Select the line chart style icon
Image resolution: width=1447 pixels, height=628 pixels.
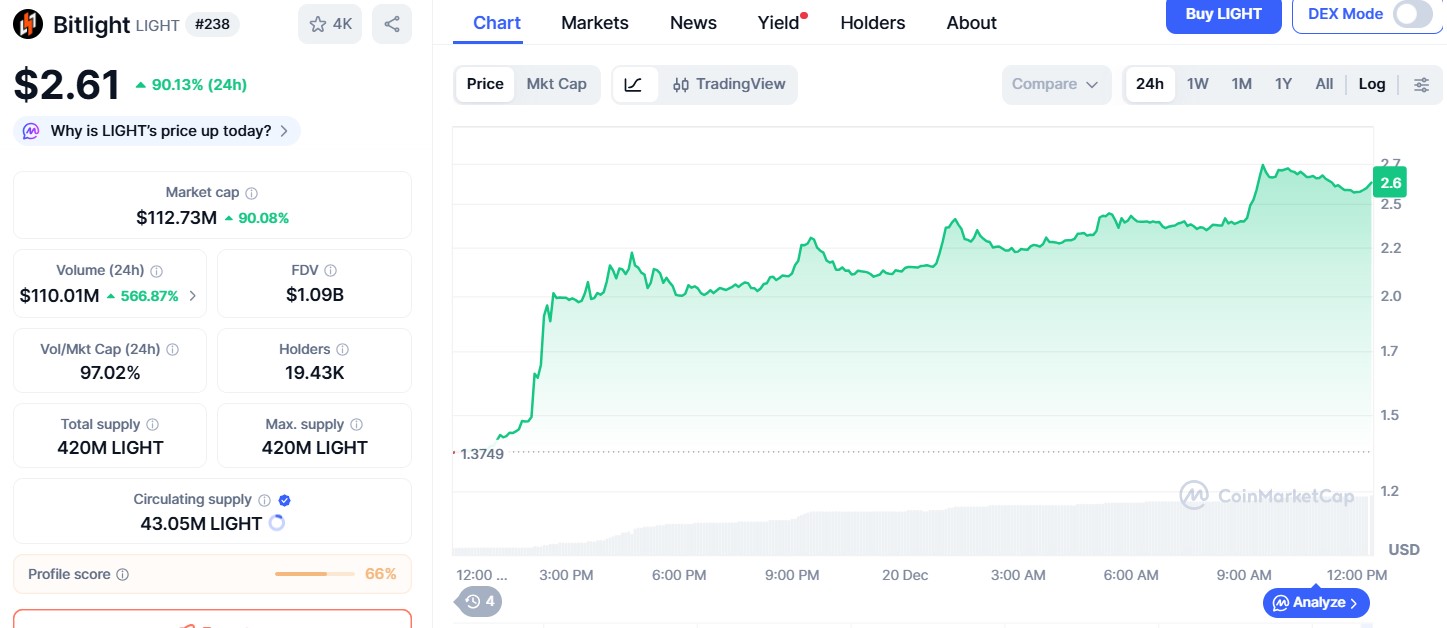click(x=634, y=84)
